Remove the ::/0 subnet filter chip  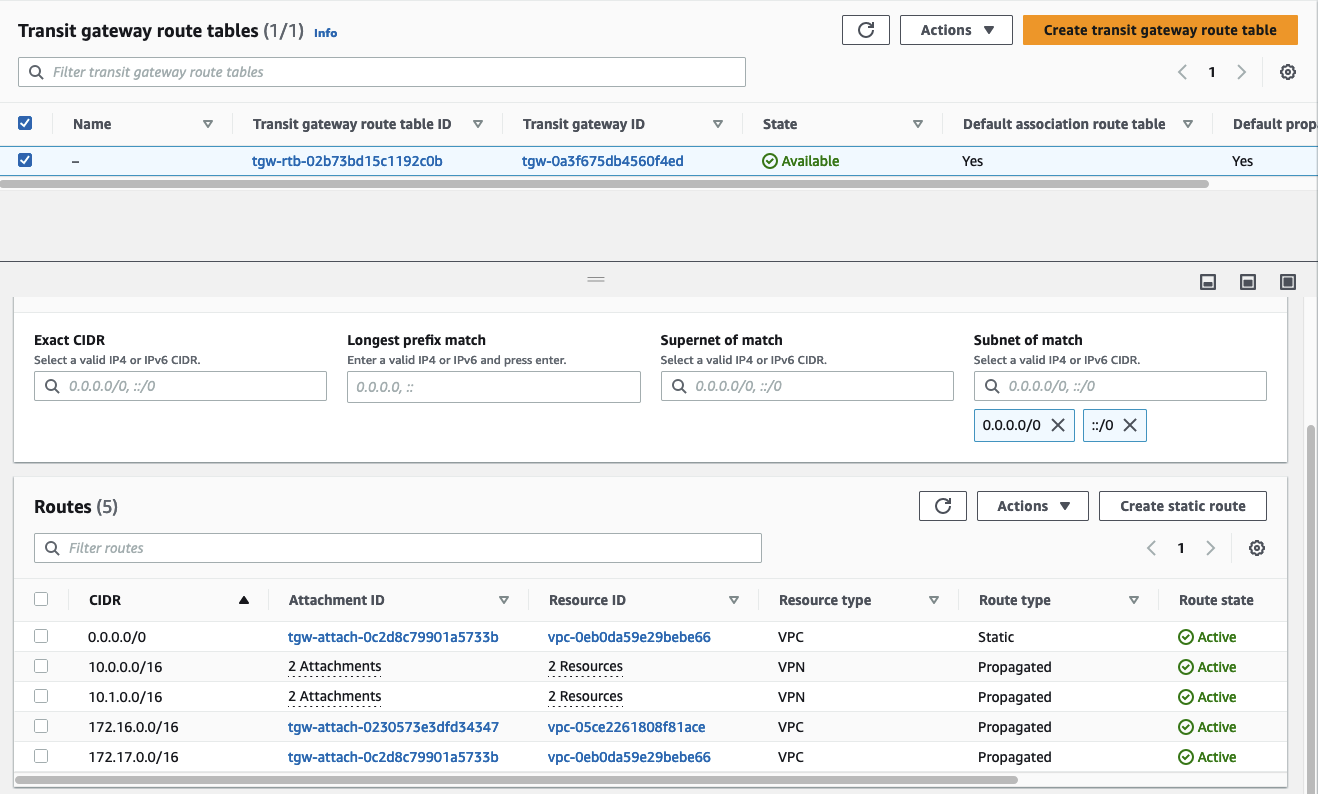coord(1130,425)
